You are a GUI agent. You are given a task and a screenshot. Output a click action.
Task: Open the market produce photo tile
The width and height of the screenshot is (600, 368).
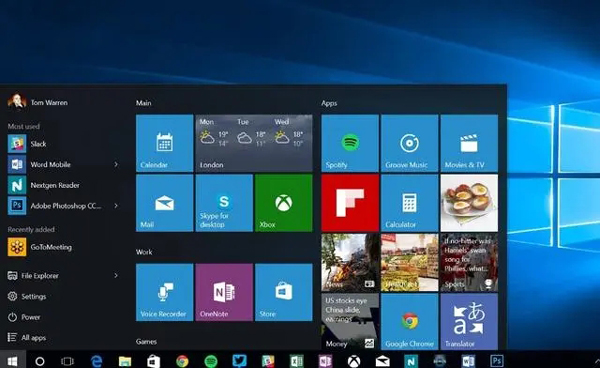pos(409,262)
